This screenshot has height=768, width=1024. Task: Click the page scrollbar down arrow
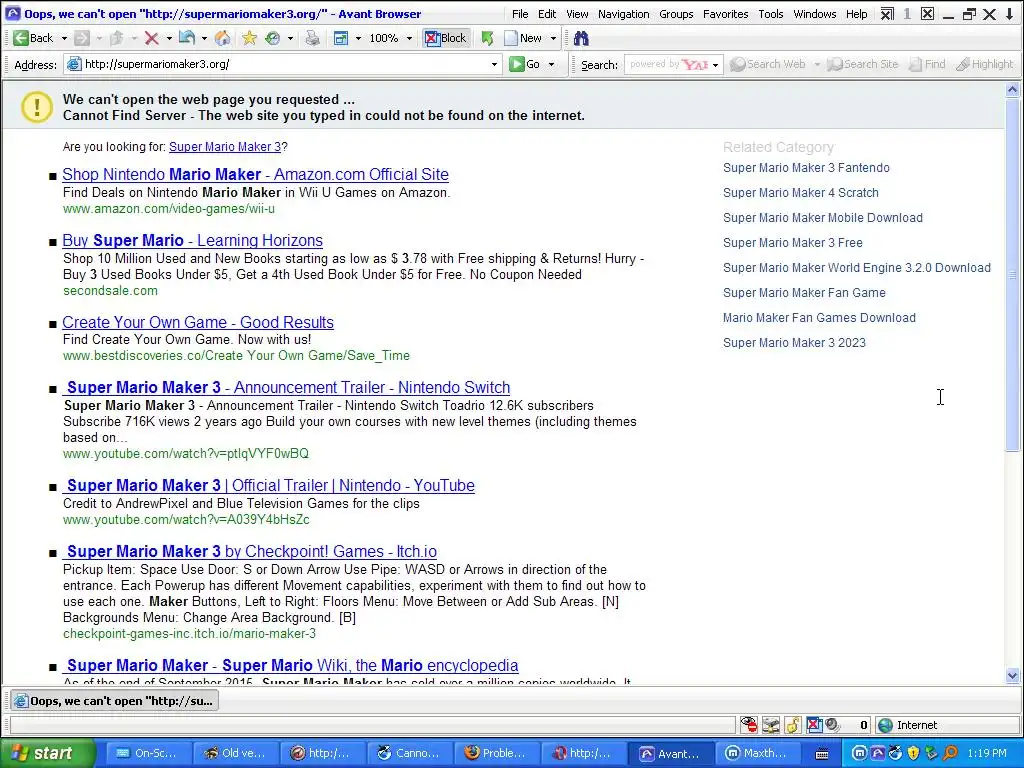(1013, 676)
